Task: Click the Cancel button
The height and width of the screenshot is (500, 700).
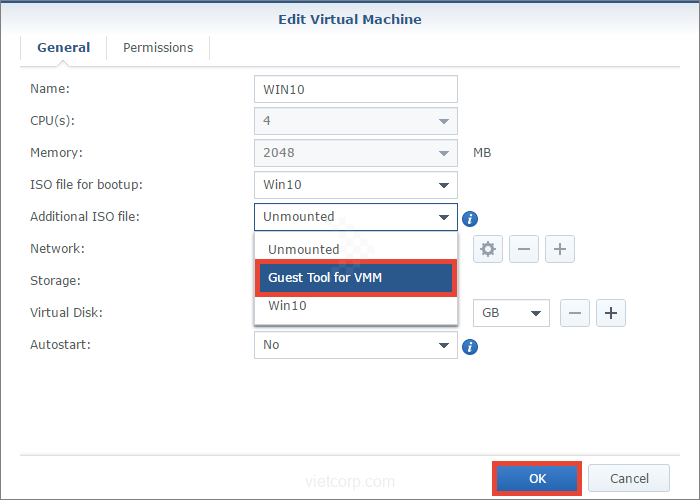Action: coord(628,479)
